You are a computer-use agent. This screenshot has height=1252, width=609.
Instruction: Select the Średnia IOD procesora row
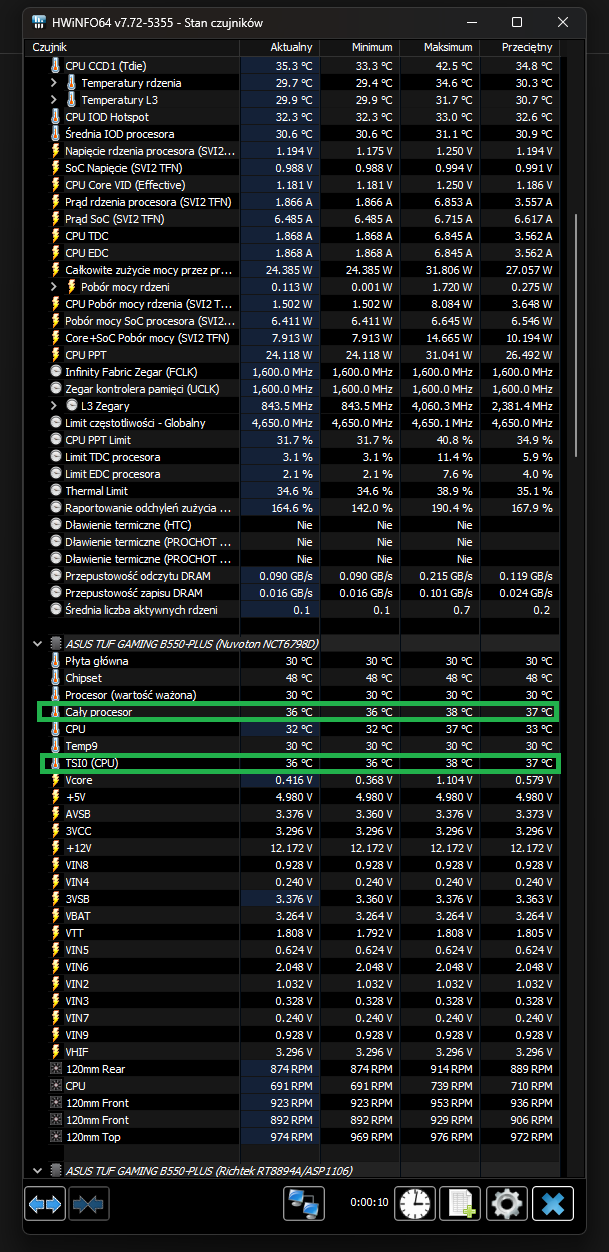point(294,134)
